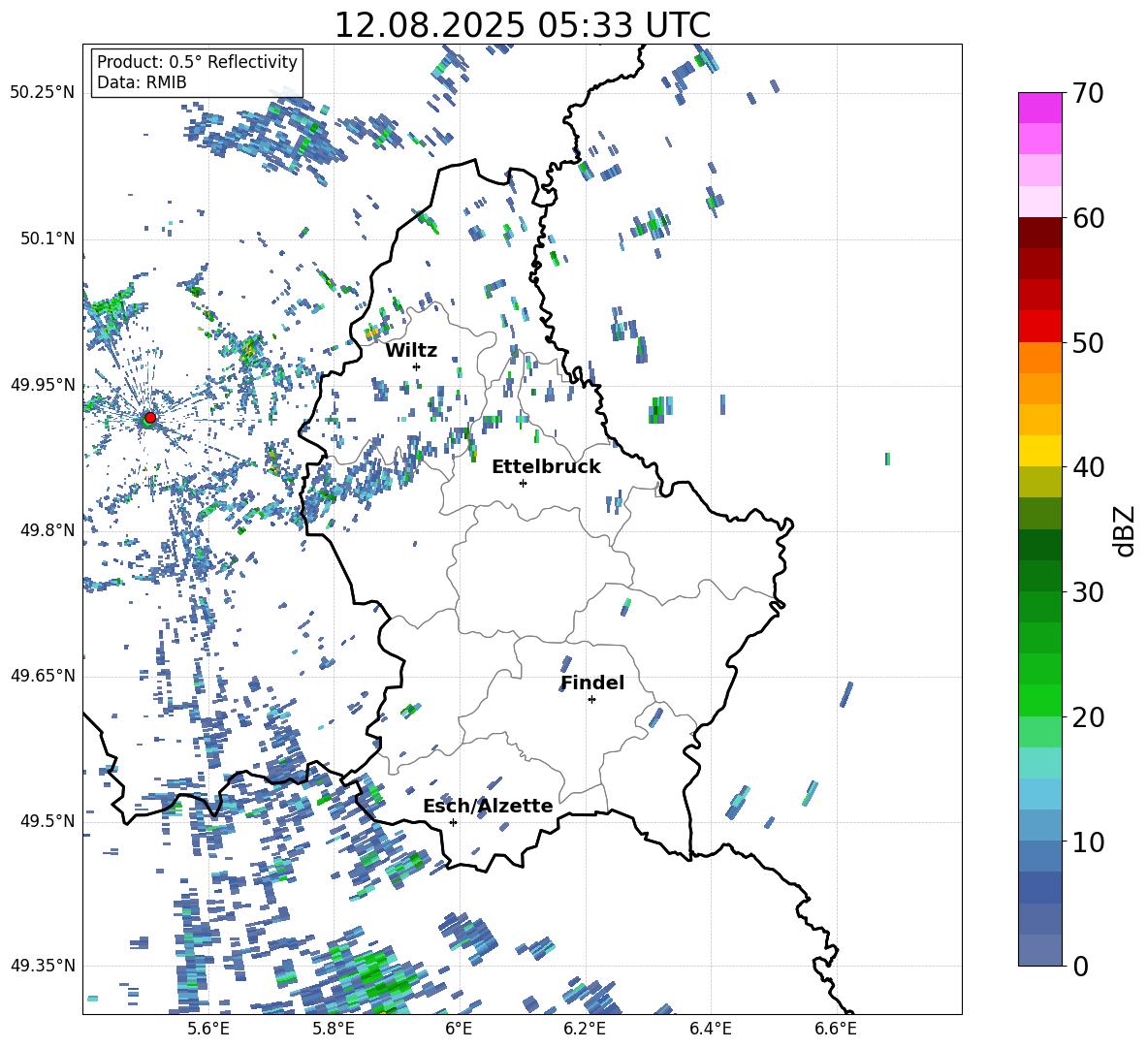
Task: Click the 10 colorbar tick label
Action: click(x=1088, y=842)
